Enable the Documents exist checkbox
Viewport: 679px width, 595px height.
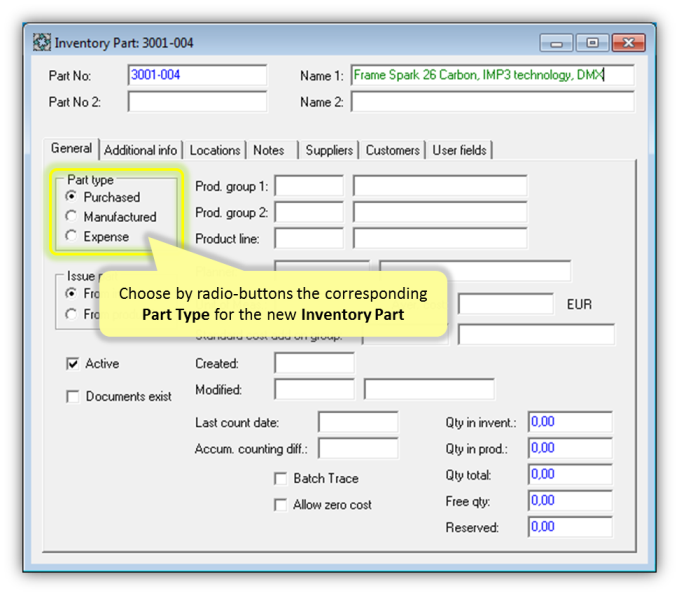tap(73, 397)
